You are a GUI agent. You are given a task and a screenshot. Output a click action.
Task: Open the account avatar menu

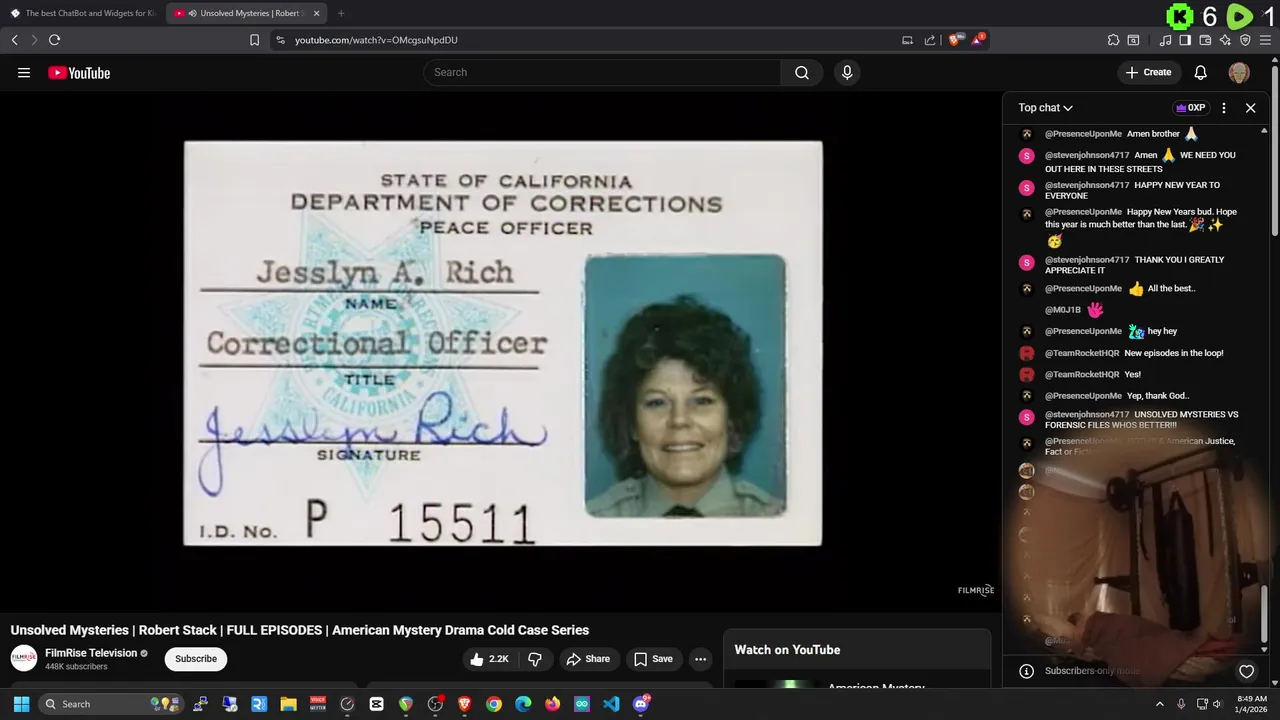tap(1239, 72)
